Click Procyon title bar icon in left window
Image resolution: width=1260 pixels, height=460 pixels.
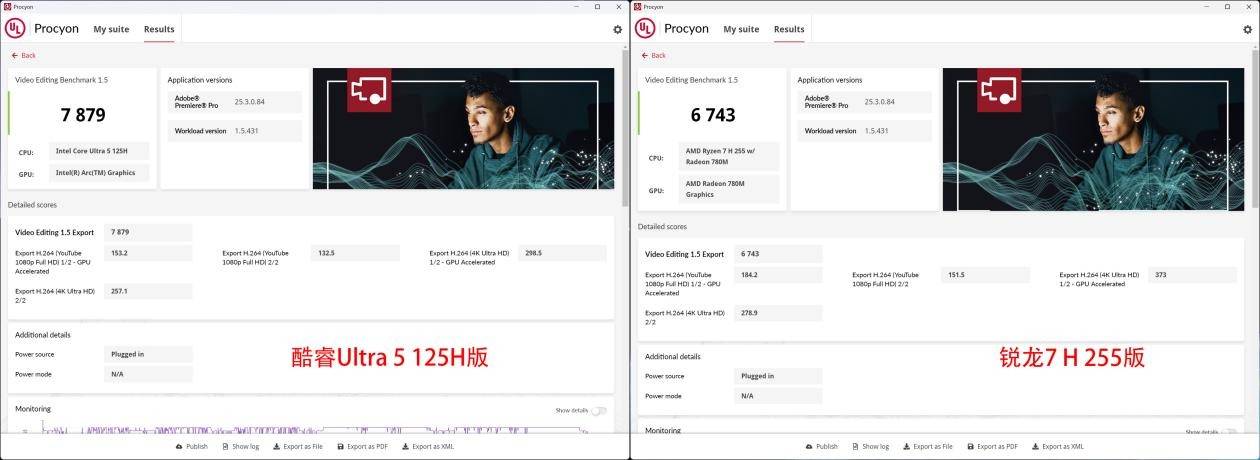(7, 6)
